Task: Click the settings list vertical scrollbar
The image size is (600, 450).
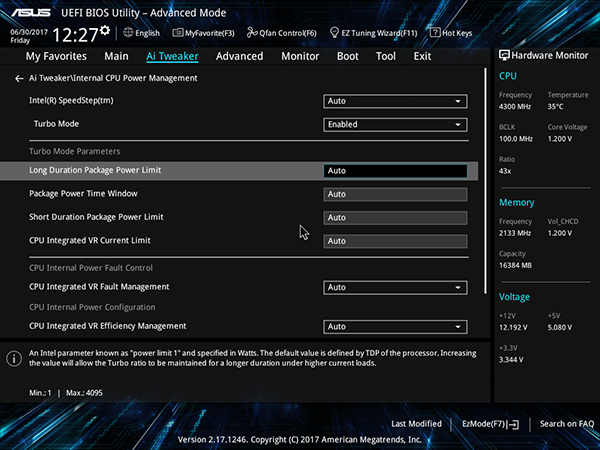Action: 486,181
